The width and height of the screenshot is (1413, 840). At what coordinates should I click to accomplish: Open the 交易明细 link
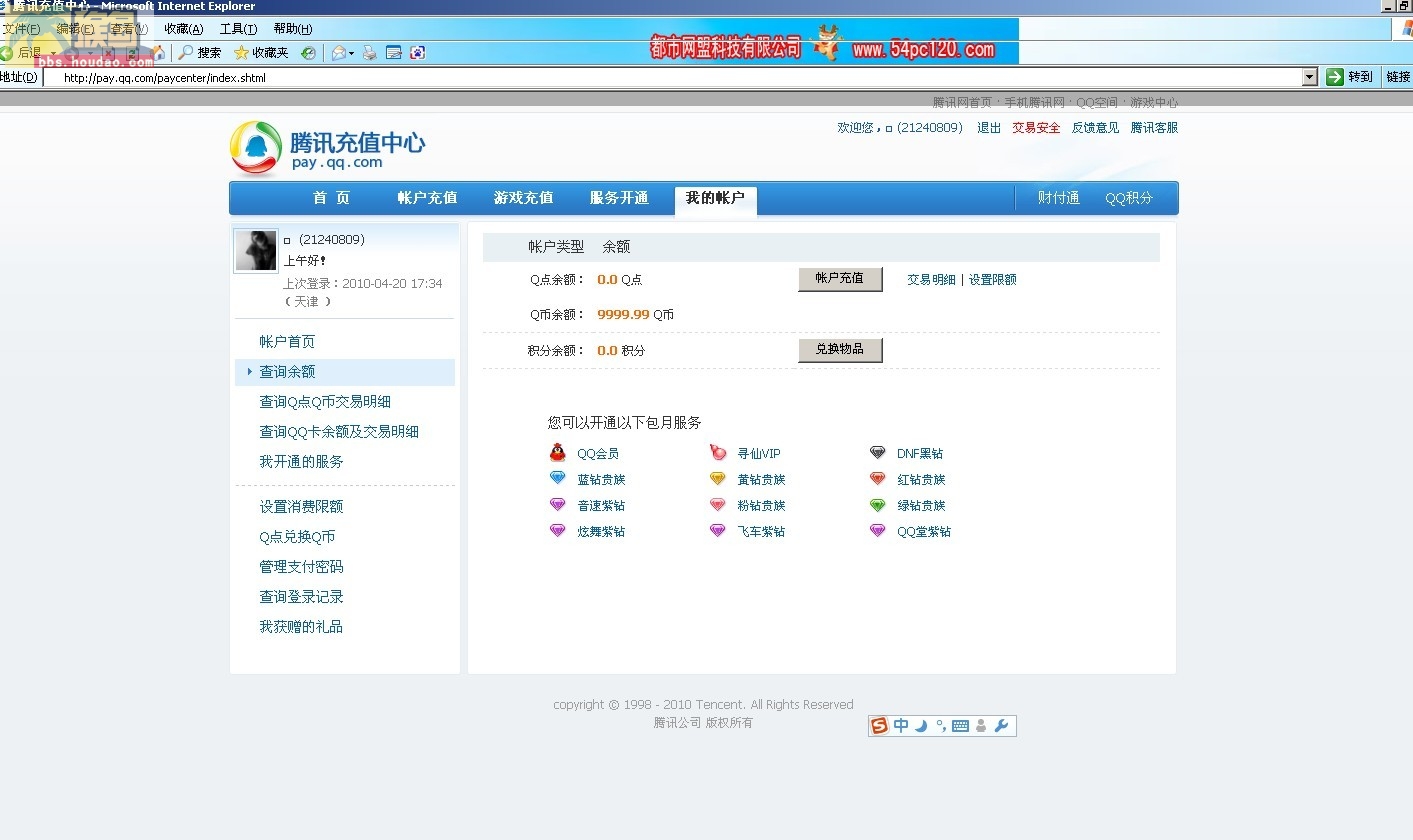pyautogui.click(x=931, y=280)
